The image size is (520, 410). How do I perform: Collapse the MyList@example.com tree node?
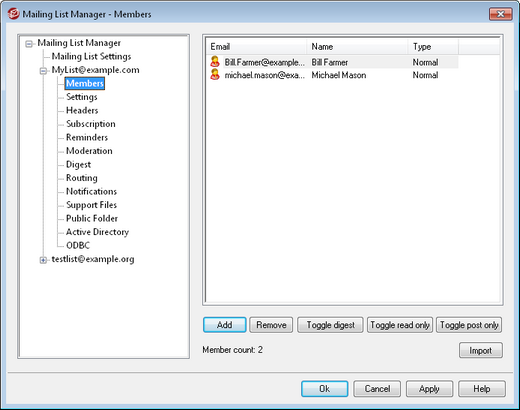pyautogui.click(x=43, y=71)
